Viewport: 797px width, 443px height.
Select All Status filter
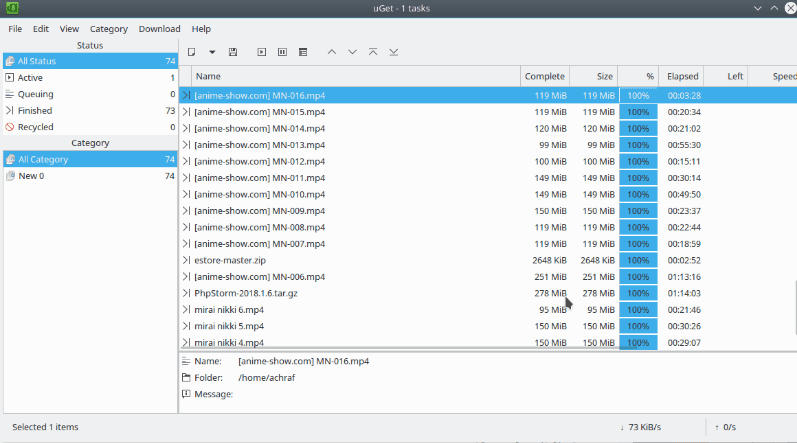[x=90, y=61]
